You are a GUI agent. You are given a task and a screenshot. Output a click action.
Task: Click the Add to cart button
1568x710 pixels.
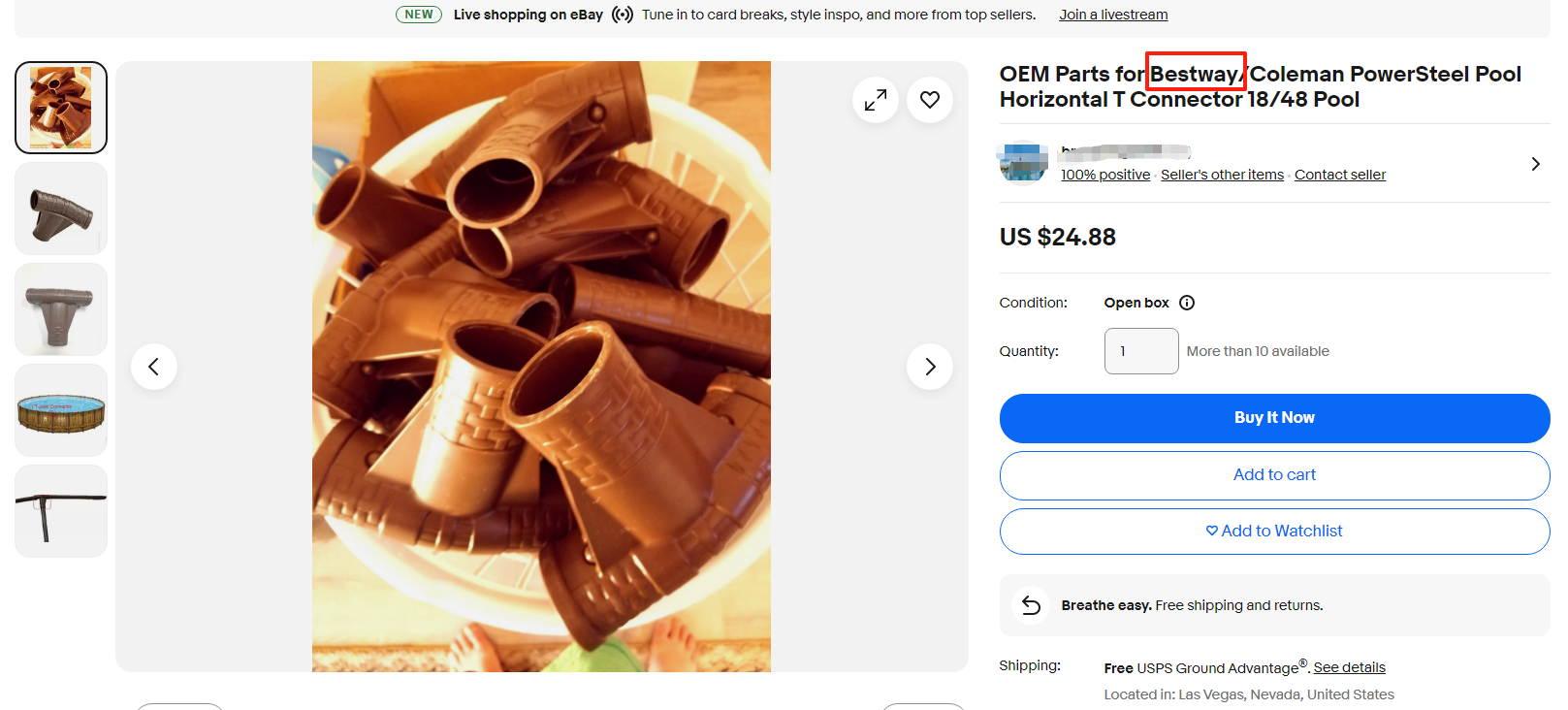(1274, 475)
